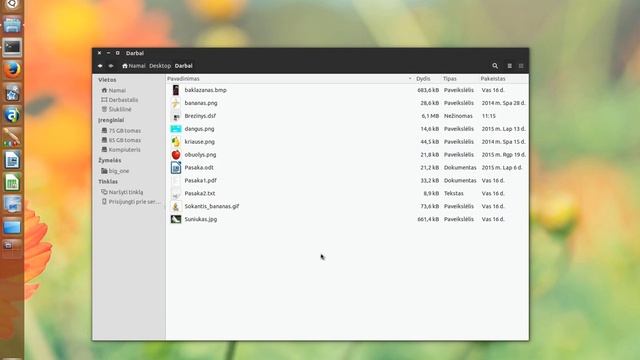Click the Suniukas.jpg file name
The height and width of the screenshot is (360, 640).
click(200, 219)
